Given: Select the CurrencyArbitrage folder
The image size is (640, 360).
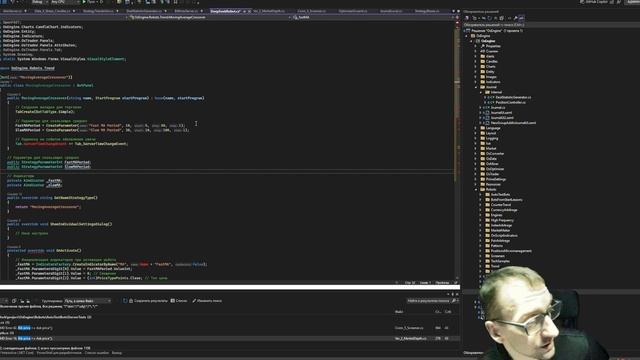Looking at the screenshot, I should tap(501, 210).
